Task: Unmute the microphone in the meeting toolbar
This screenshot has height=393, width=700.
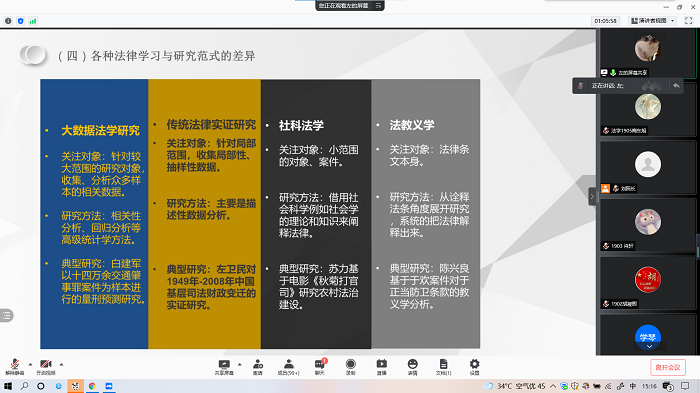Action: (x=15, y=367)
